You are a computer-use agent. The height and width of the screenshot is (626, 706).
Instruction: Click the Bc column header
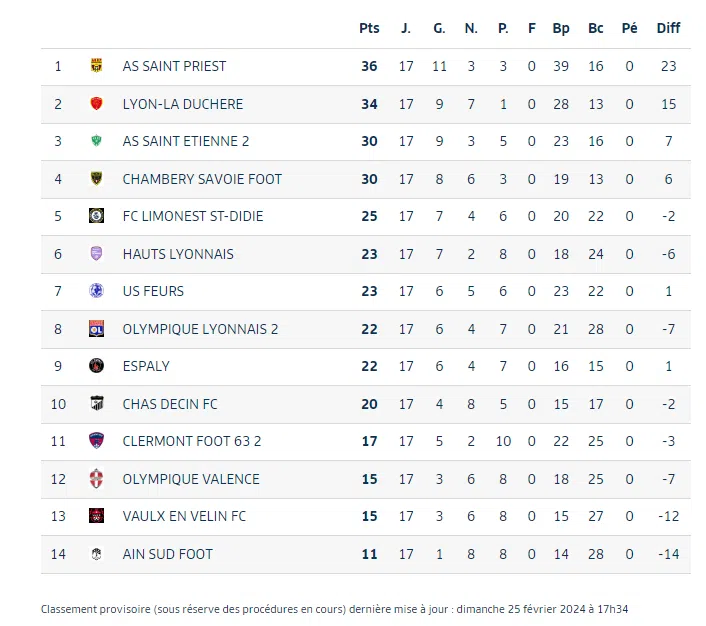(x=596, y=28)
